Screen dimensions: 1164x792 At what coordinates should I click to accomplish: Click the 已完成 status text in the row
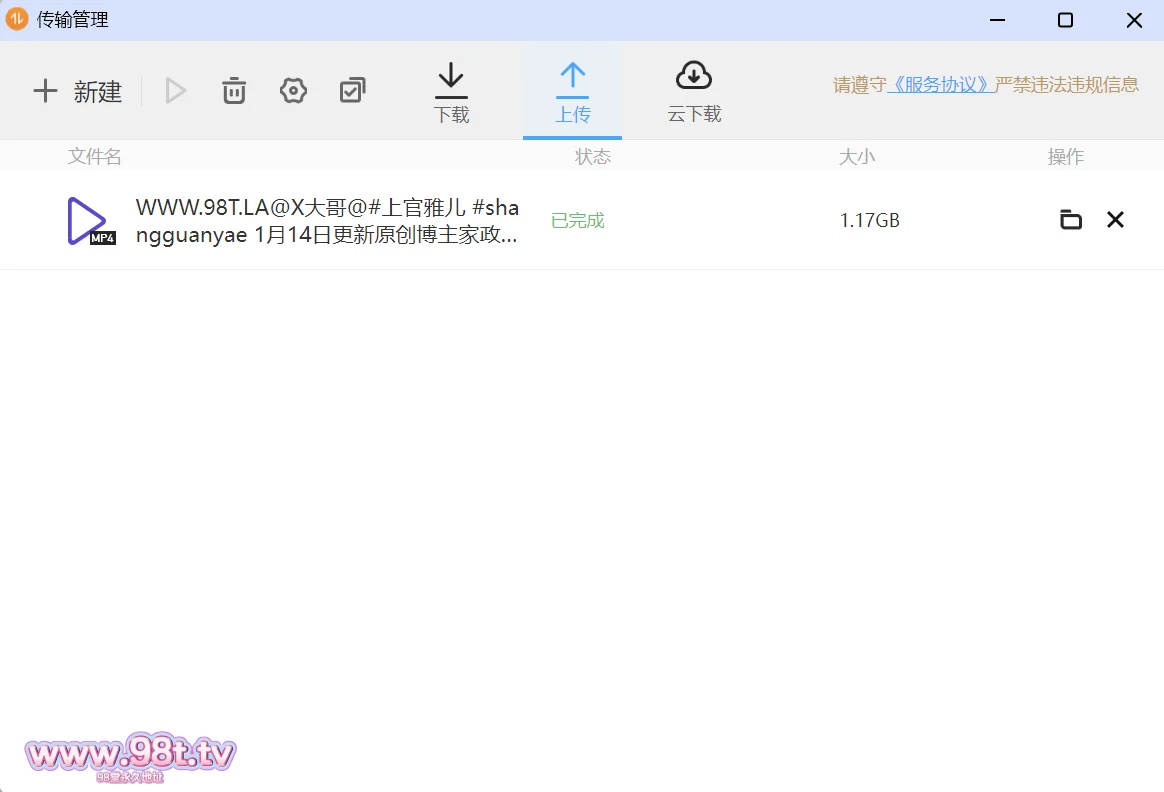coord(578,221)
